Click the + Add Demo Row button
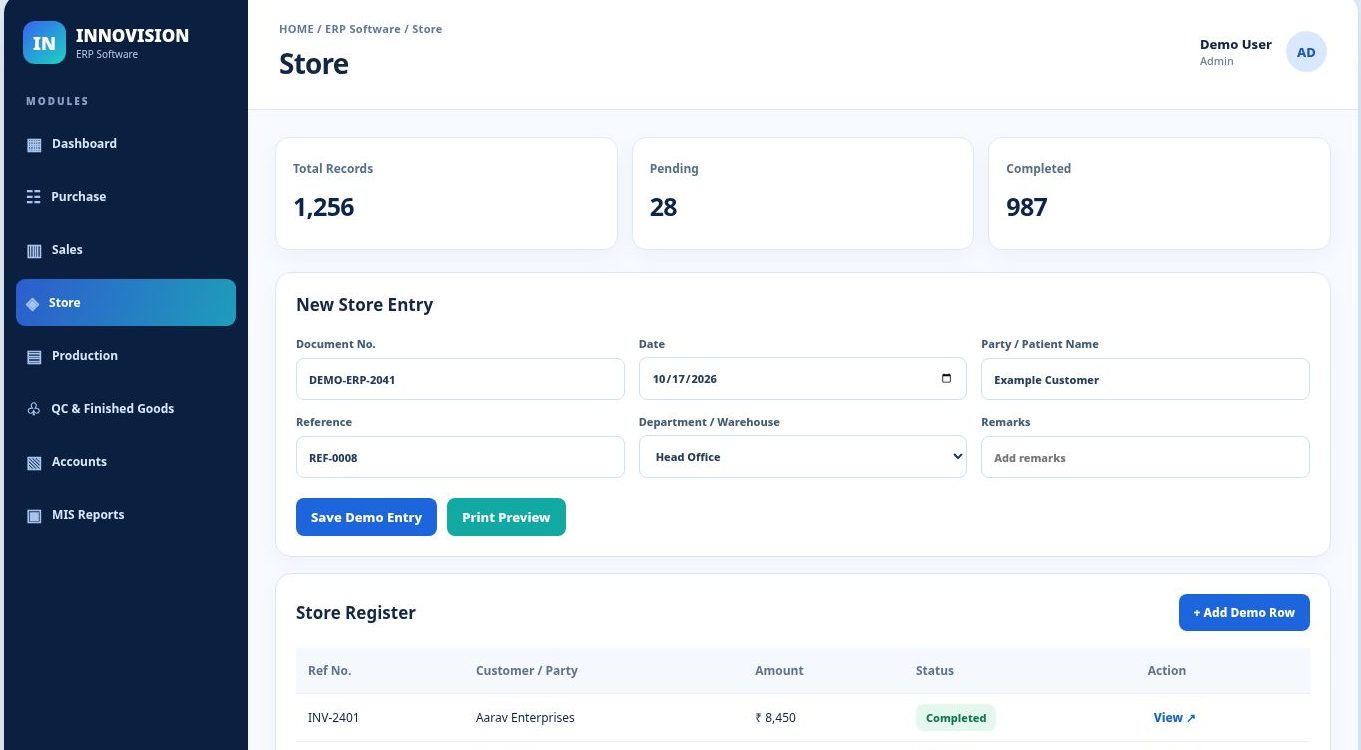1361x750 pixels. (1244, 612)
